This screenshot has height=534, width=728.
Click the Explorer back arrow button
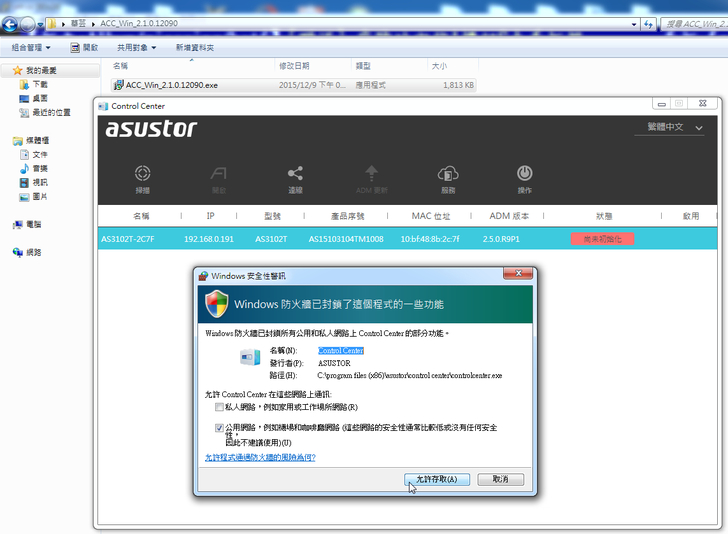(10, 24)
